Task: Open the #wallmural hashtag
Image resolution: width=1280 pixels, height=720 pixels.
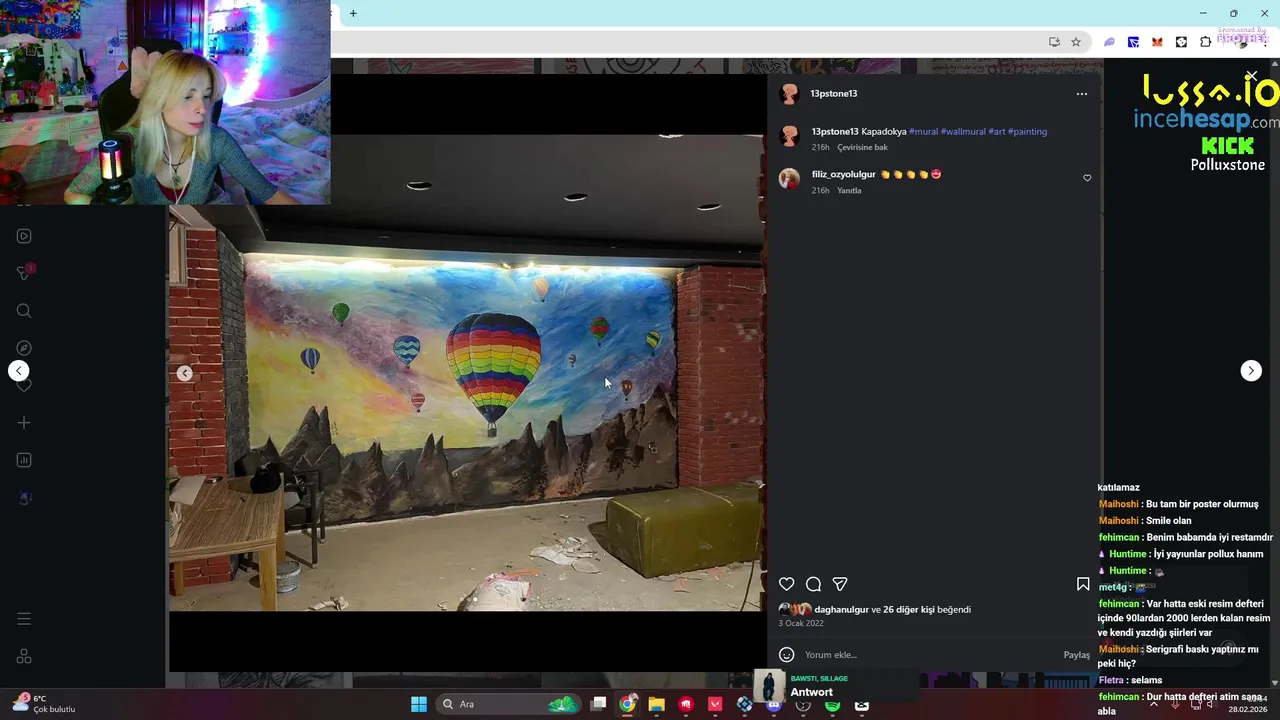Action: point(963,132)
